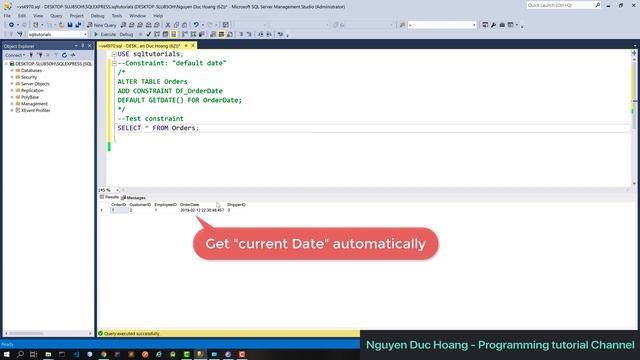Expand the Databases node
This screenshot has height=360, width=640.
click(x=12, y=71)
